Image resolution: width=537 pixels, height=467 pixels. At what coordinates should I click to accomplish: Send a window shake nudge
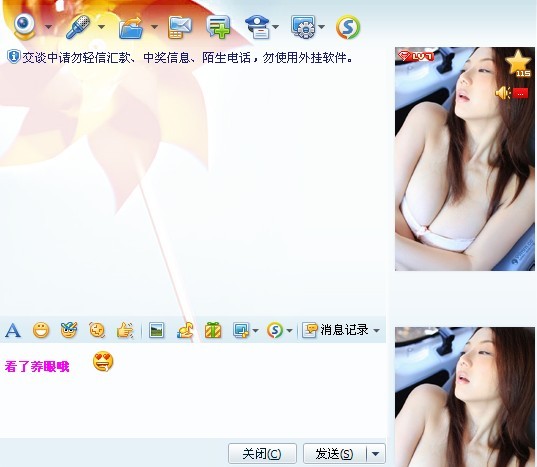[97, 330]
